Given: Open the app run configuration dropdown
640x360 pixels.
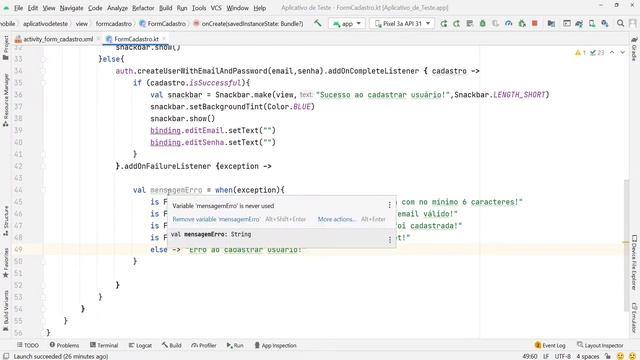Looking at the screenshot, I should pos(347,24).
